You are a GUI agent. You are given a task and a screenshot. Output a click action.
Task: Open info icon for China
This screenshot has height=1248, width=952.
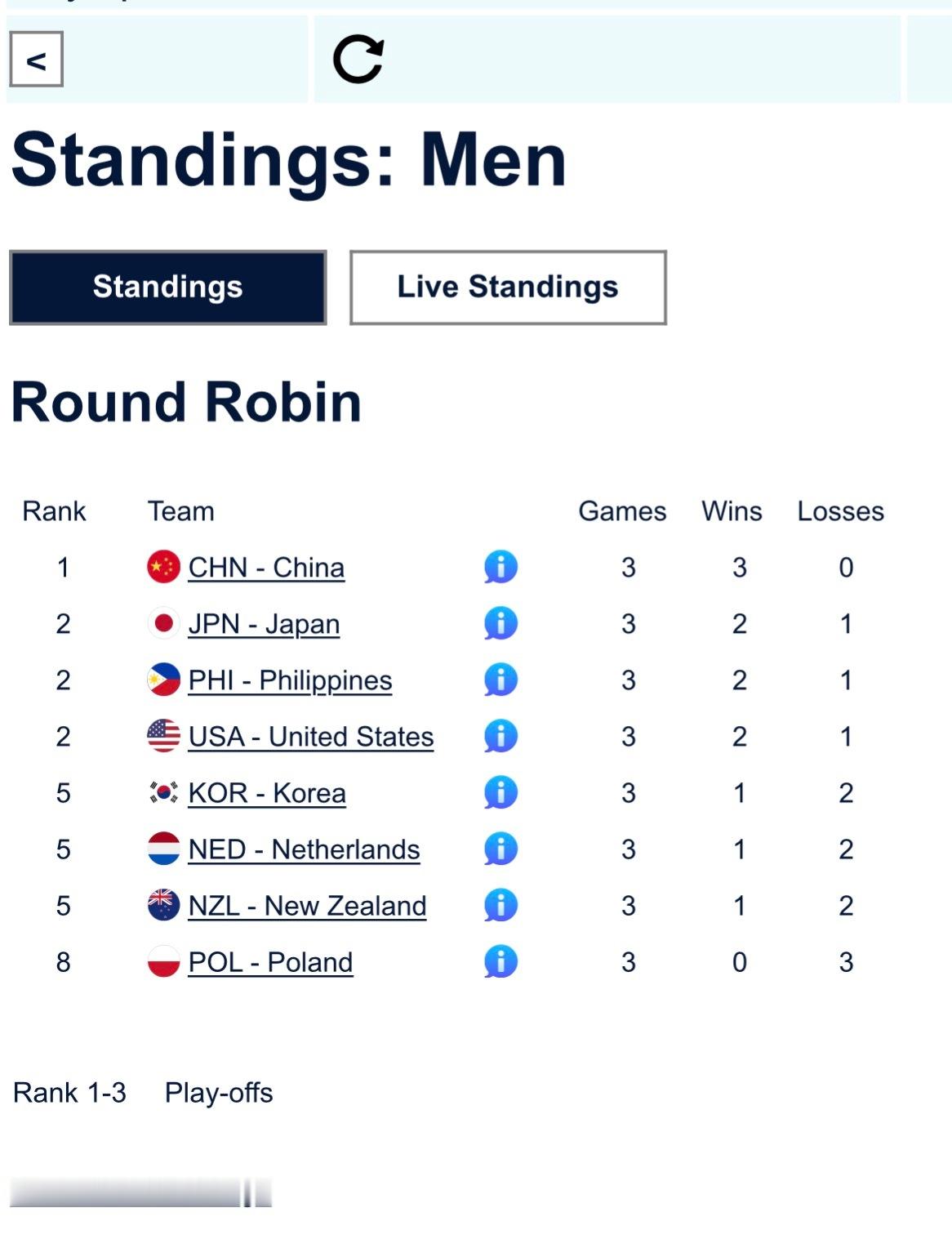point(500,567)
